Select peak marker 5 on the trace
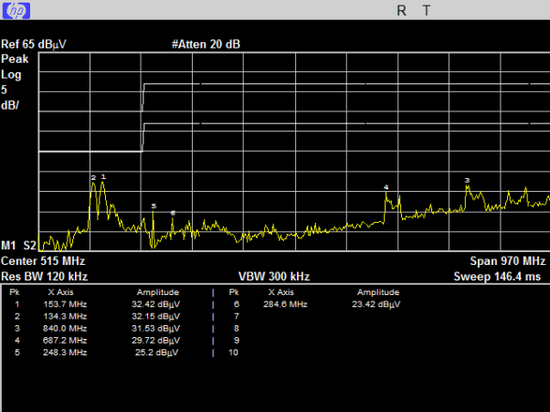 click(x=153, y=206)
